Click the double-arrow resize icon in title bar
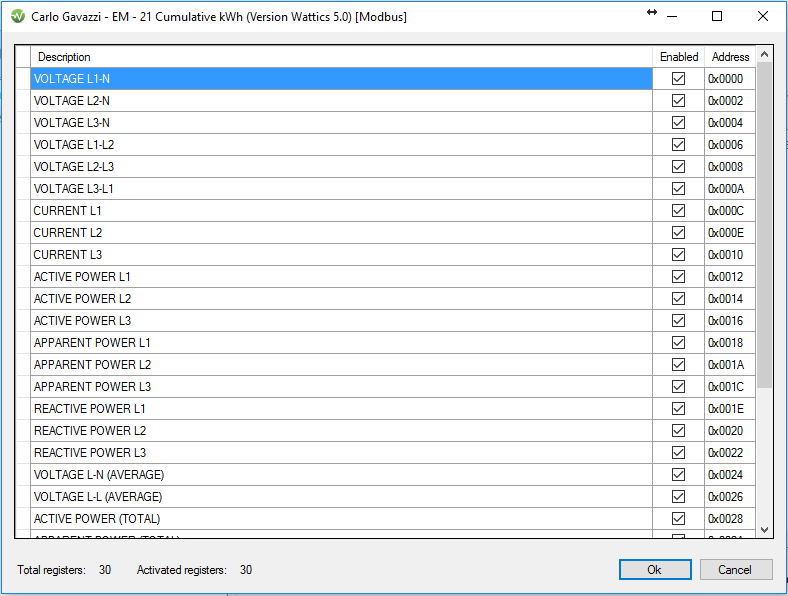The image size is (788, 596). [x=652, y=13]
